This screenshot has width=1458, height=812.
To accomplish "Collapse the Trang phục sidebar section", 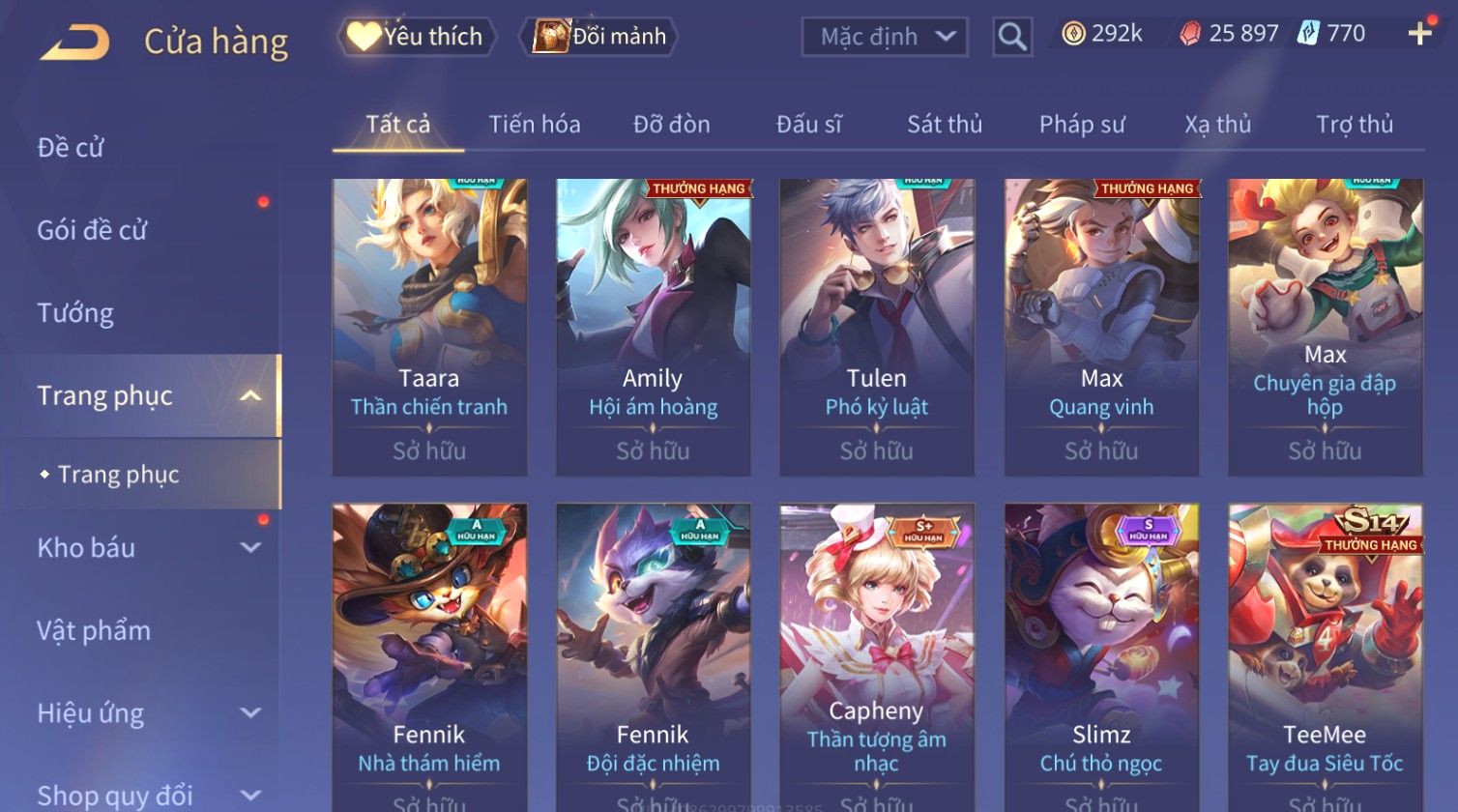I will [250, 395].
